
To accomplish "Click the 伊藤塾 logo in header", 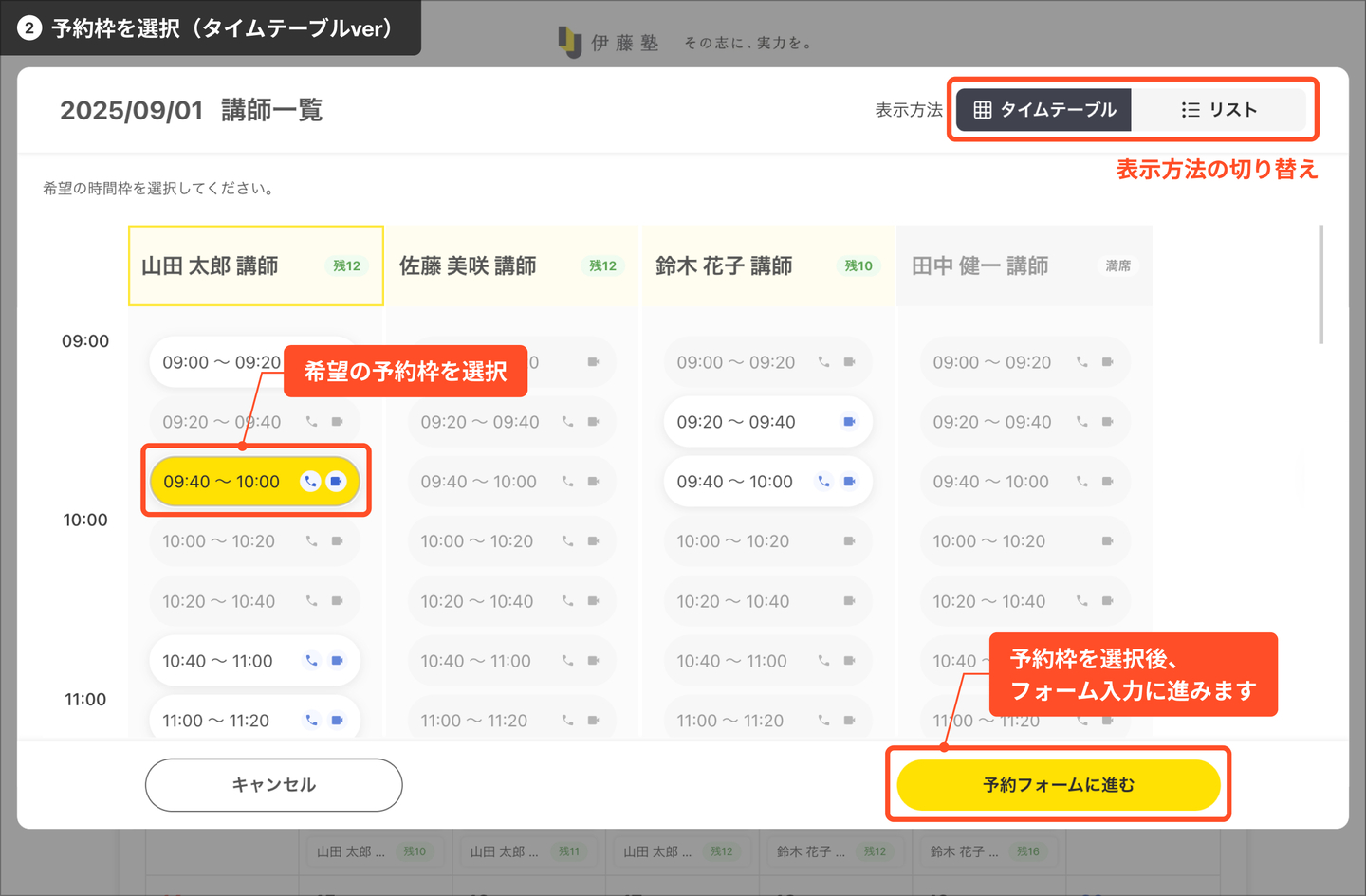I will tap(609, 43).
